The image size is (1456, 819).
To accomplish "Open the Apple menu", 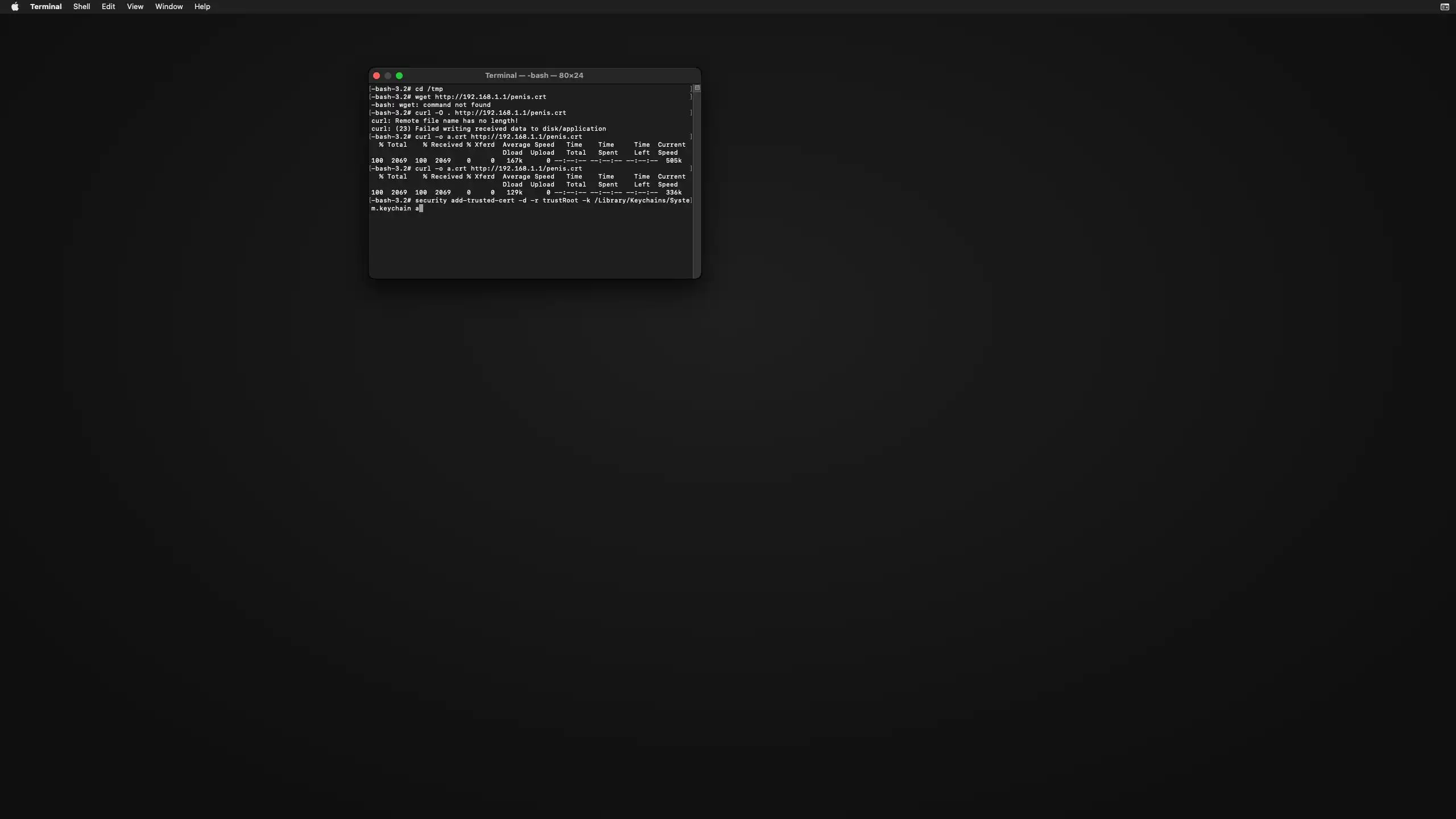I will 15,7.
